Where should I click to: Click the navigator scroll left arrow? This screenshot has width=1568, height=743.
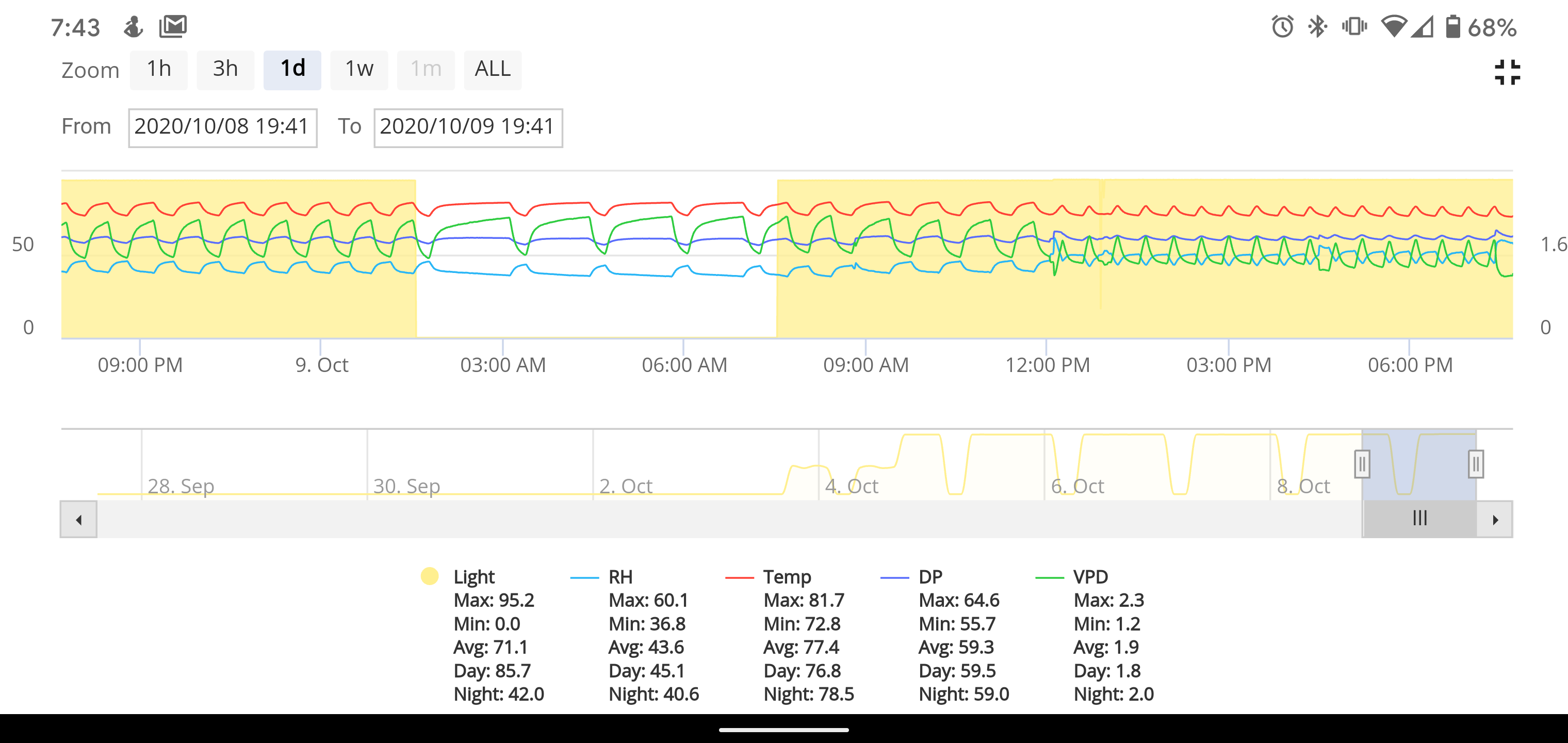point(78,520)
